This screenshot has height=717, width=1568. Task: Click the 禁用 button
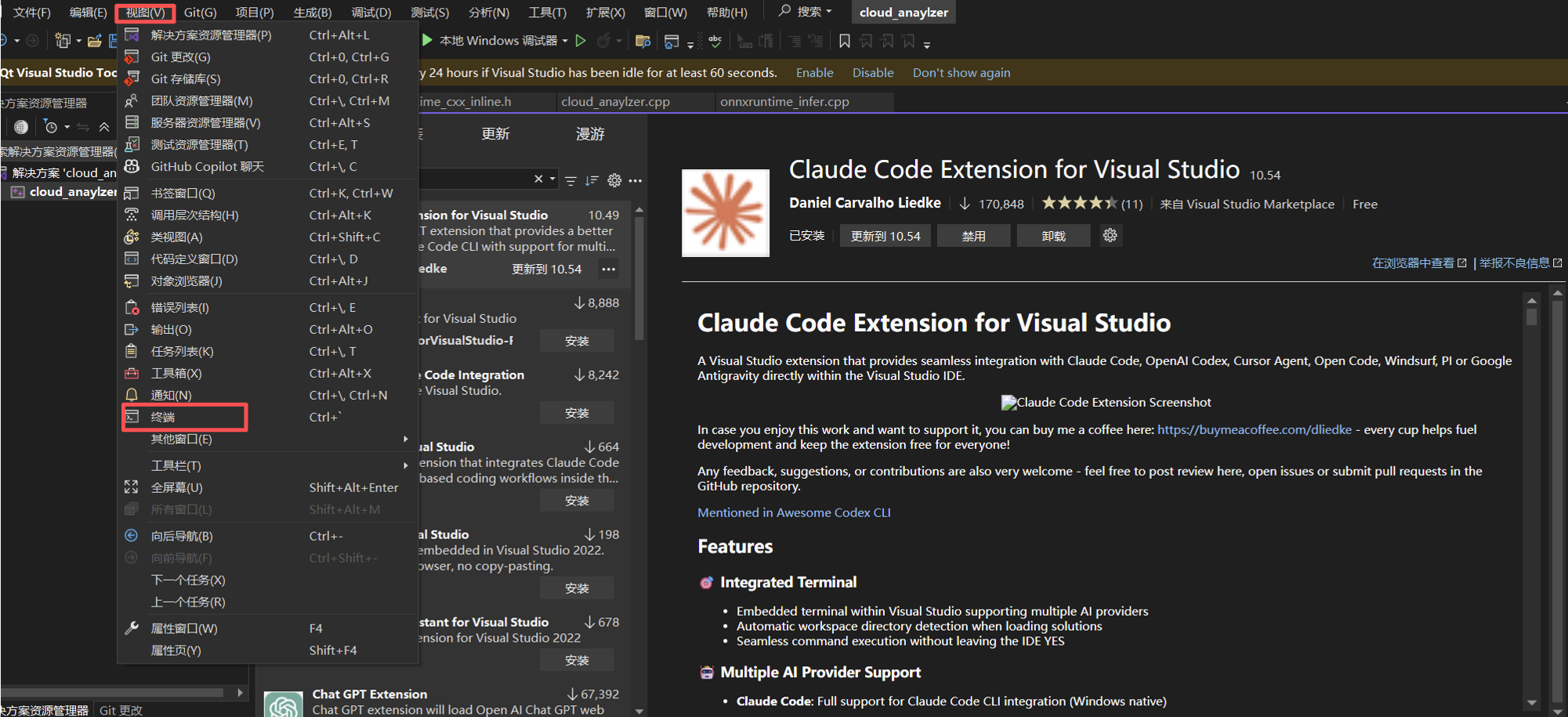tap(973, 236)
